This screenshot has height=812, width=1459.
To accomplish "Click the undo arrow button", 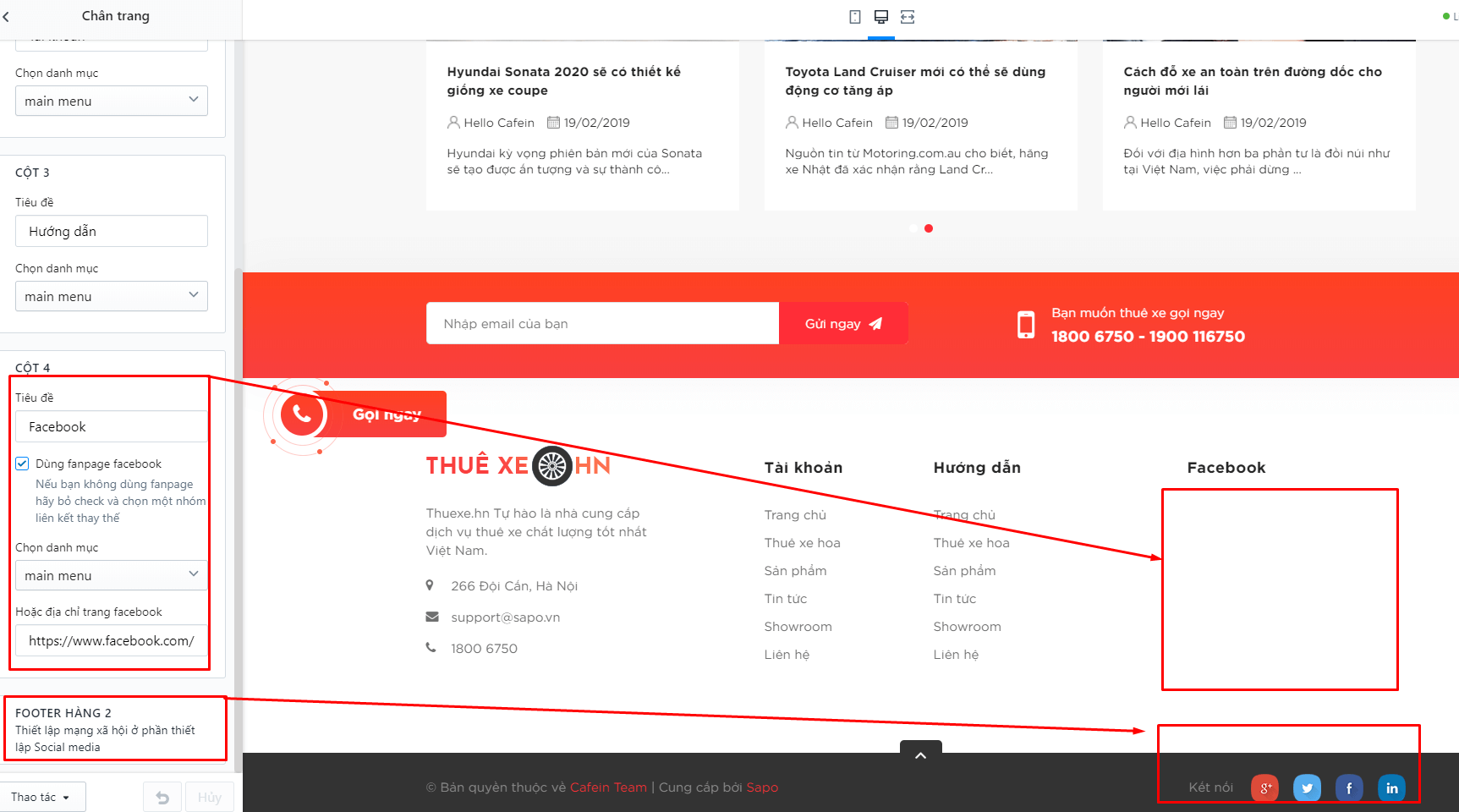I will pos(162,798).
